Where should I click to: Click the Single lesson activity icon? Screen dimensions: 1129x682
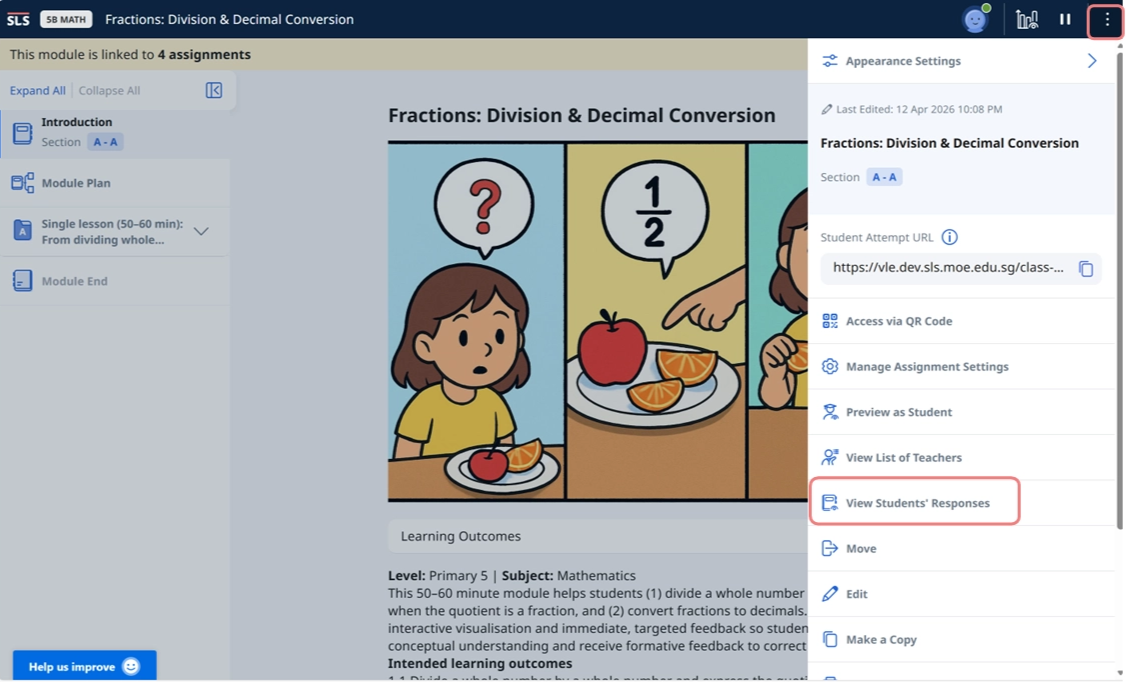click(22, 230)
